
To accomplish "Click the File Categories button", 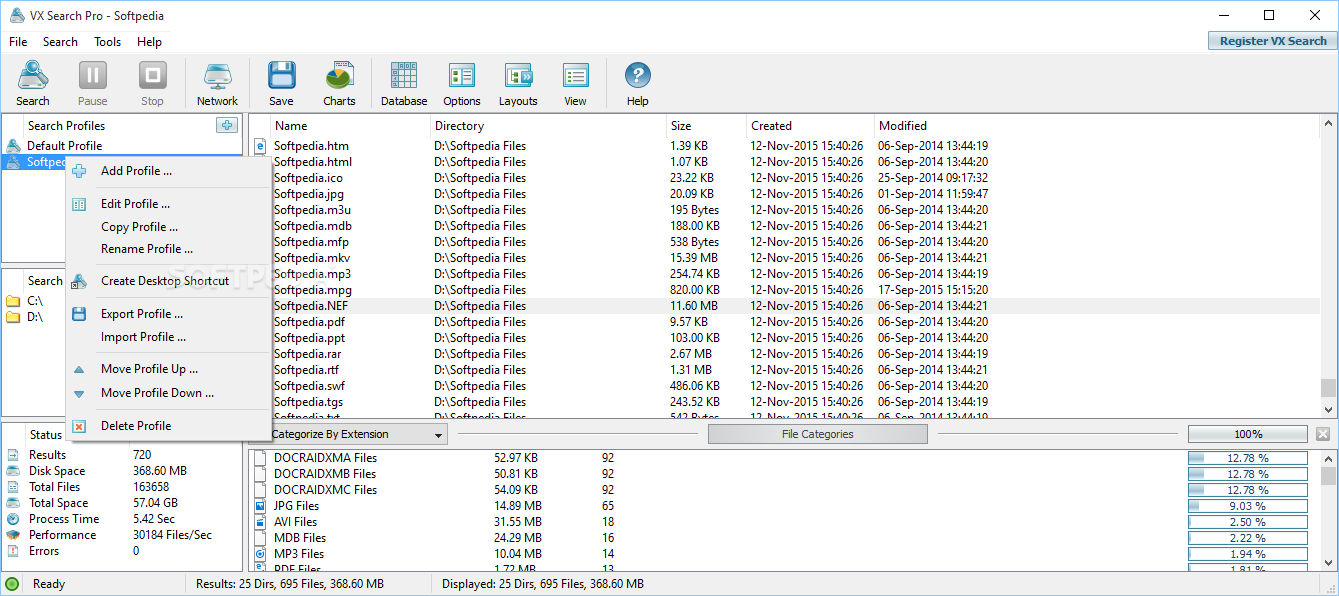I will pyautogui.click(x=817, y=434).
